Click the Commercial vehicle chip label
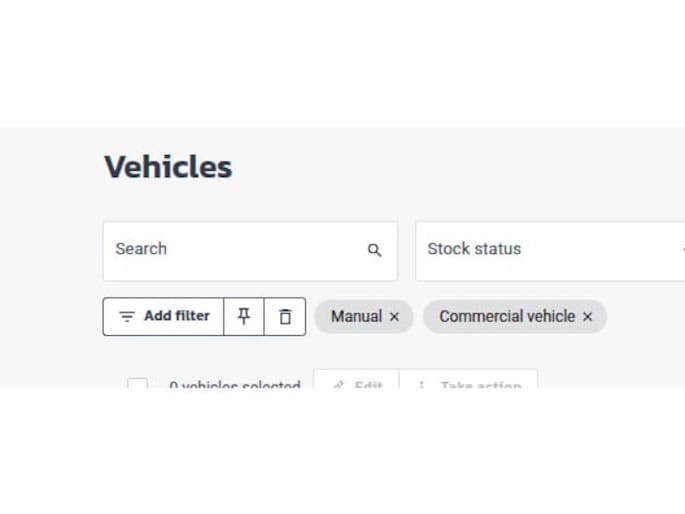This screenshot has height=514, width=685. [x=507, y=316]
